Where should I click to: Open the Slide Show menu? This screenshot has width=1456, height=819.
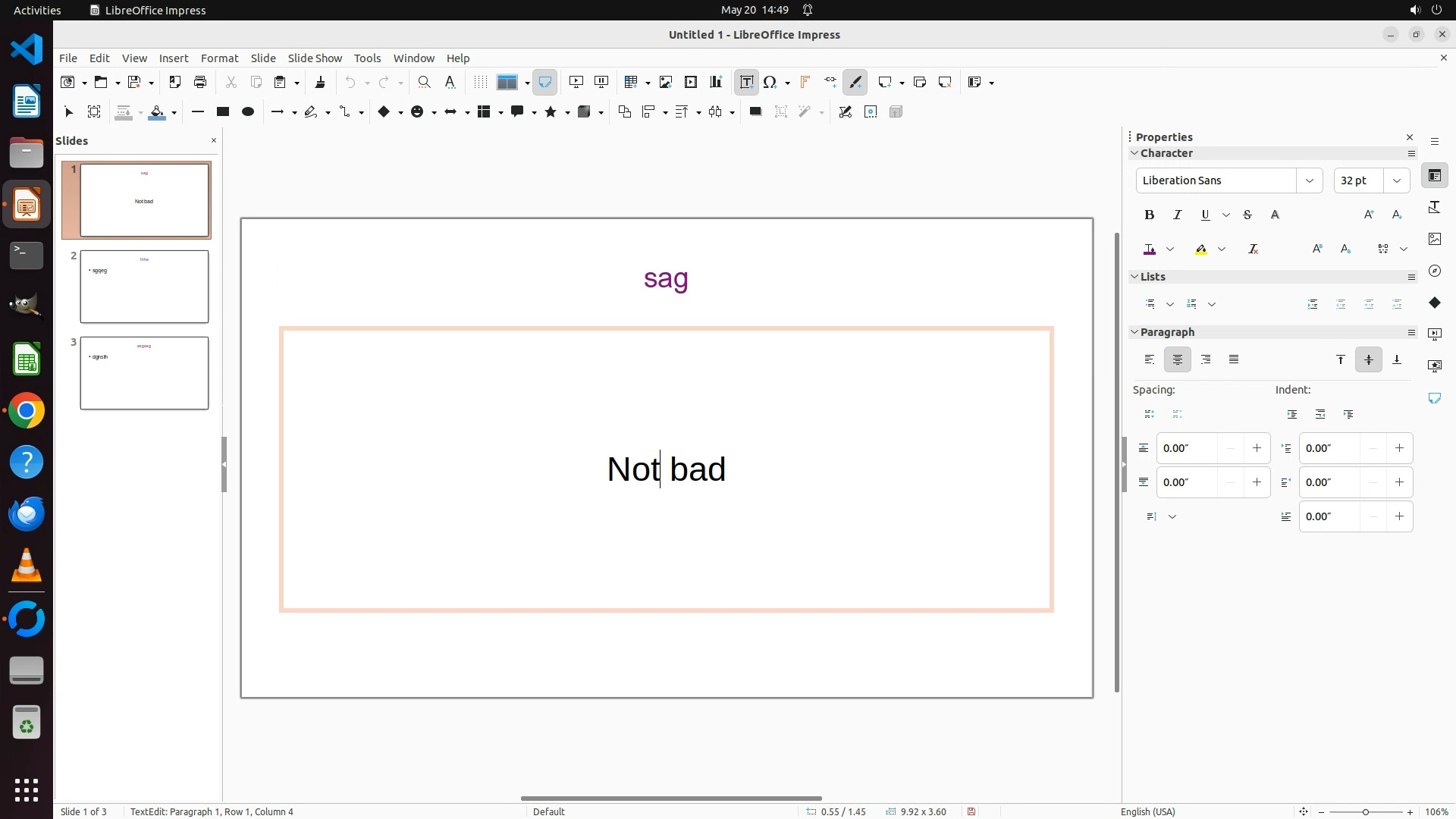pos(315,58)
